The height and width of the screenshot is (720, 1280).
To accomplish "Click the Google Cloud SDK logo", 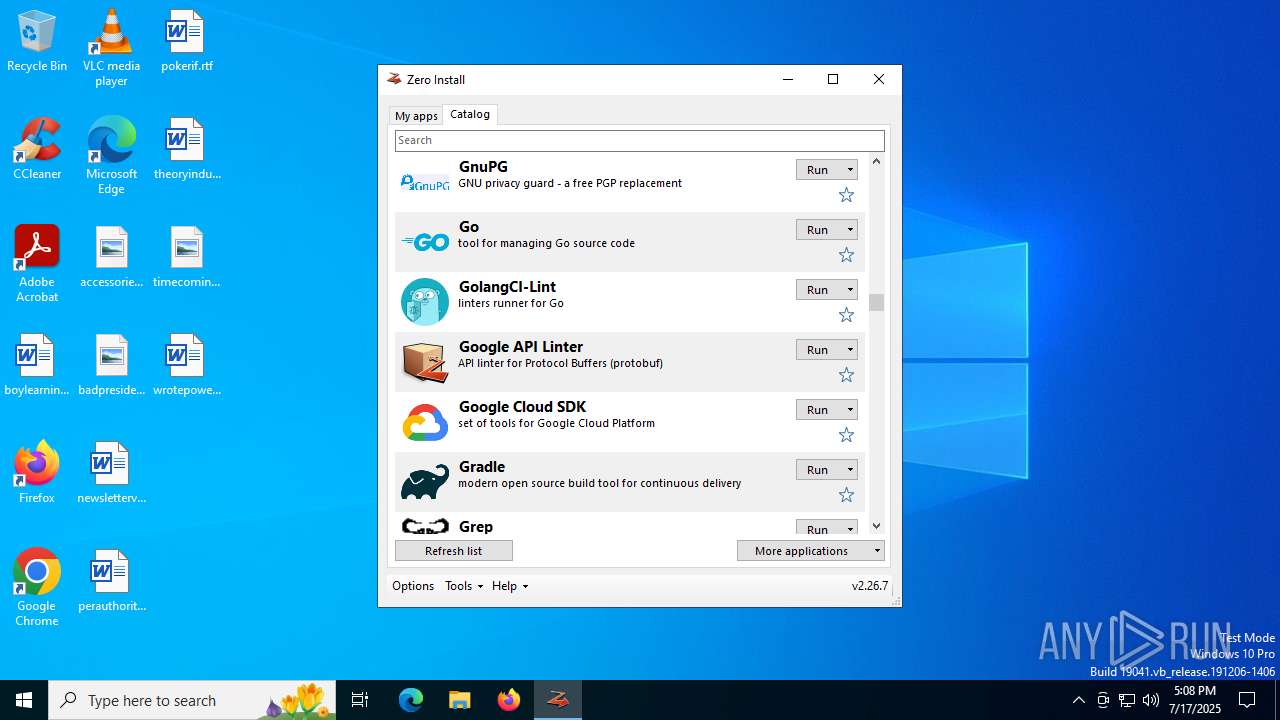I will click(x=425, y=422).
